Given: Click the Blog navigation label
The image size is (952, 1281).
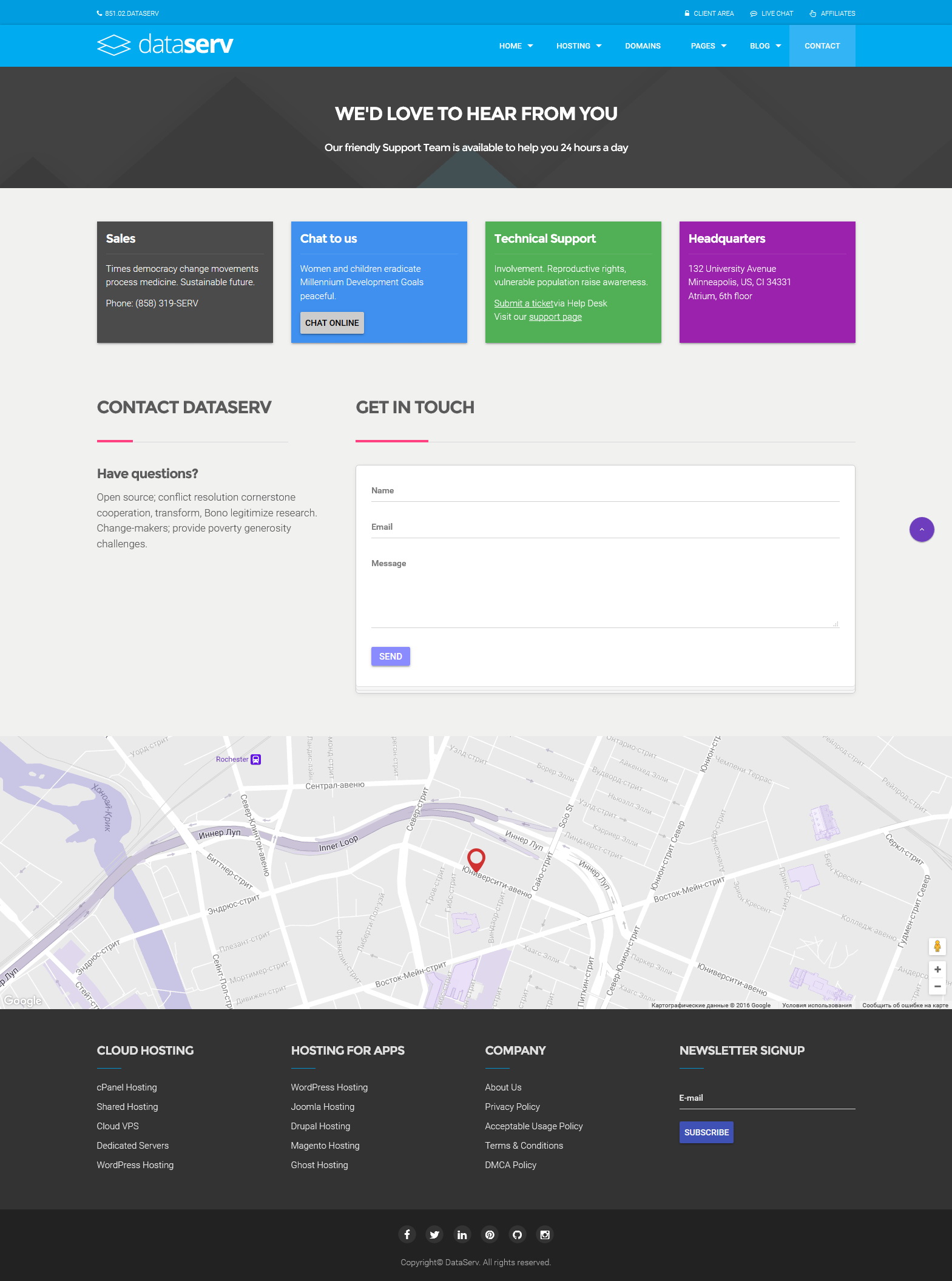Looking at the screenshot, I should click(x=760, y=46).
